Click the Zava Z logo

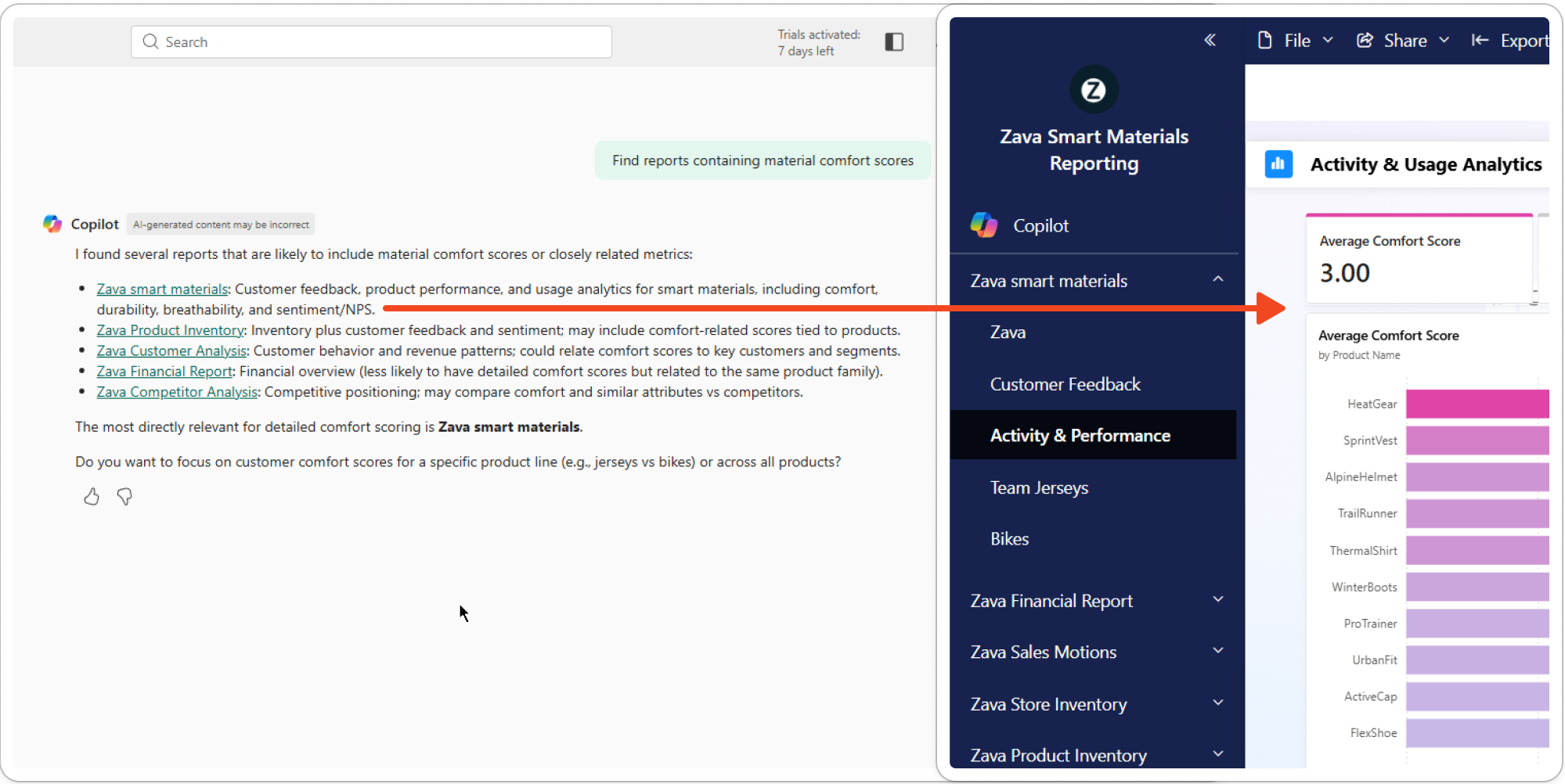coord(1094,90)
